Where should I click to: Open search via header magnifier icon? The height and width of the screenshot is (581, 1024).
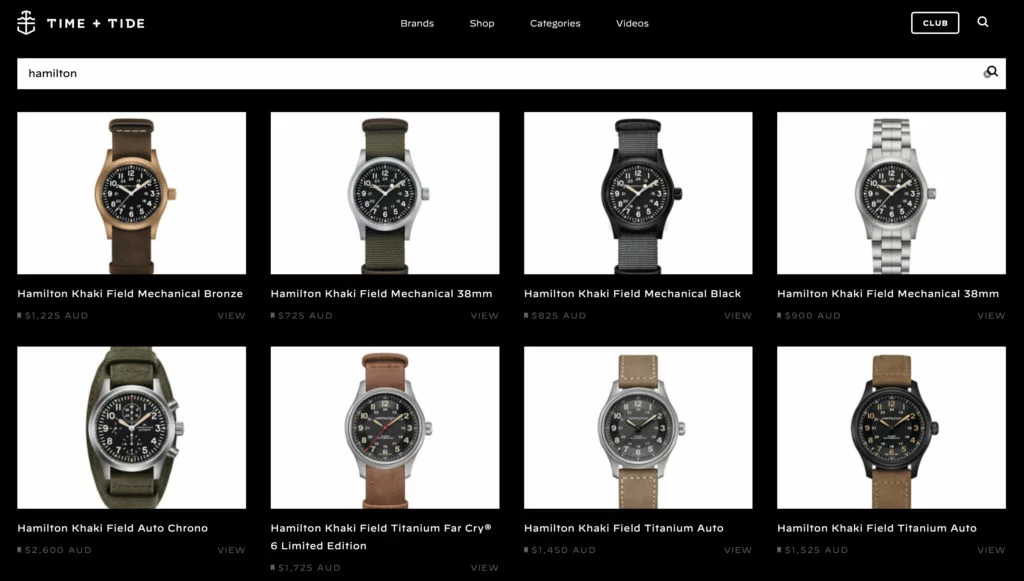tap(983, 22)
